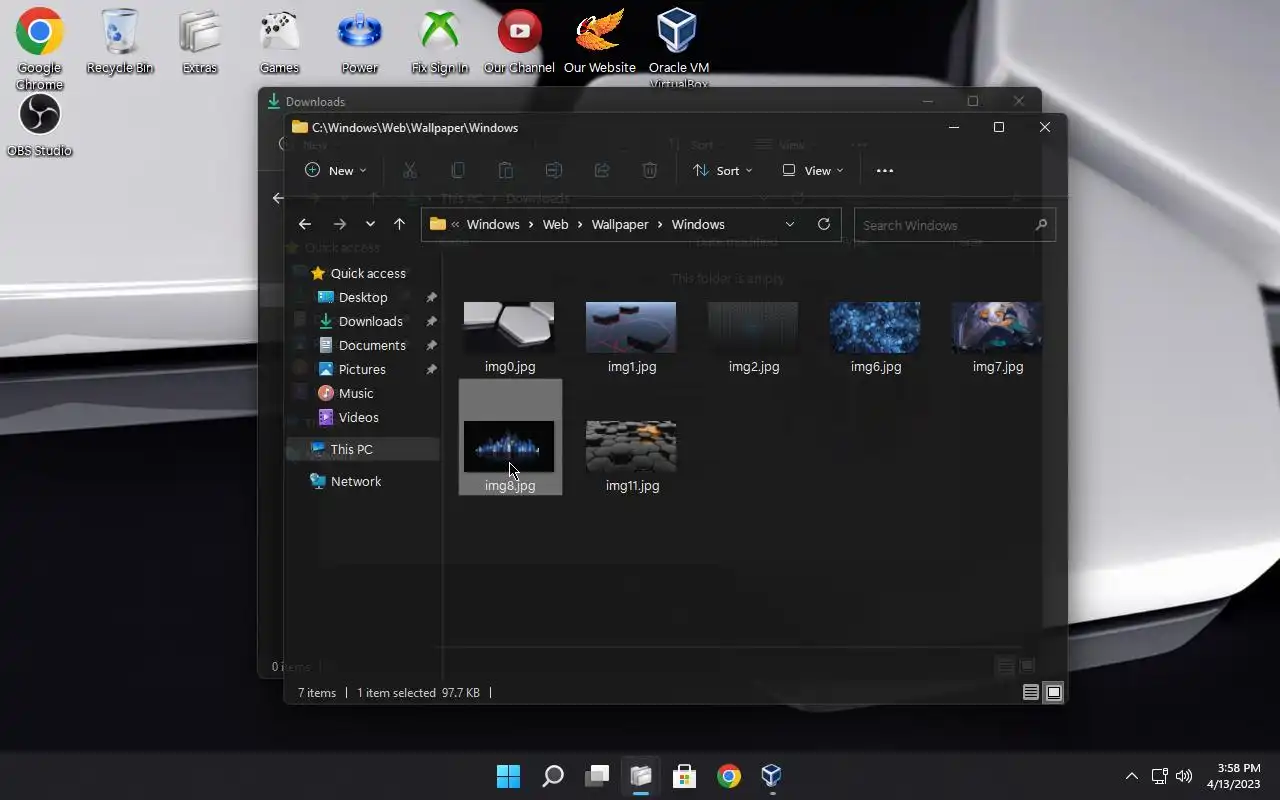The width and height of the screenshot is (1280, 800).
Task: Click Windows folder in breadcrumb path
Action: point(493,225)
